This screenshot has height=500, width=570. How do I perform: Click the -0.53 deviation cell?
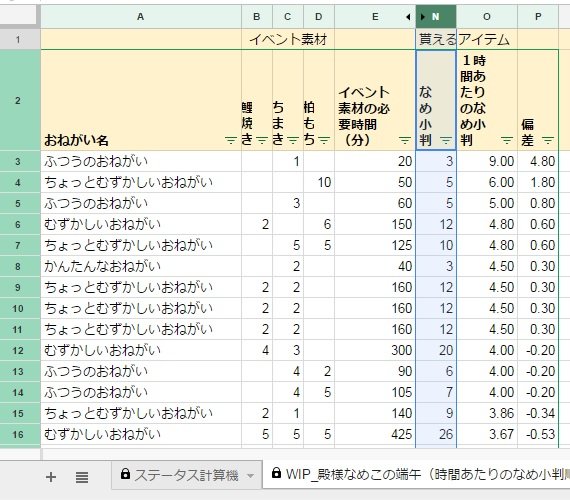[538, 435]
